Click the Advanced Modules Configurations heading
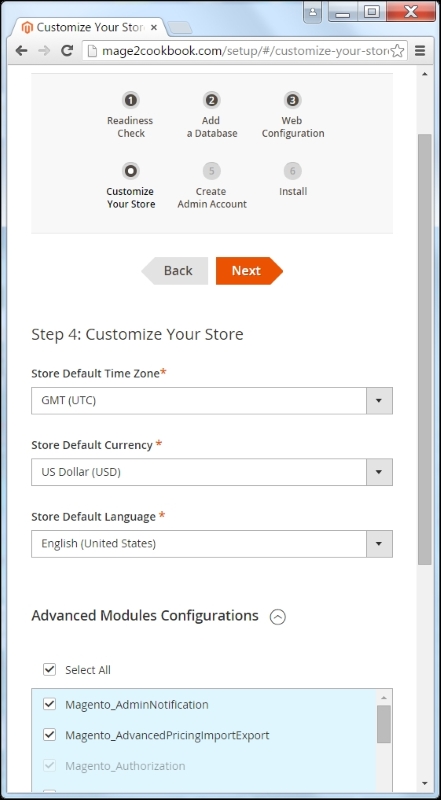The image size is (441, 800). (145, 616)
